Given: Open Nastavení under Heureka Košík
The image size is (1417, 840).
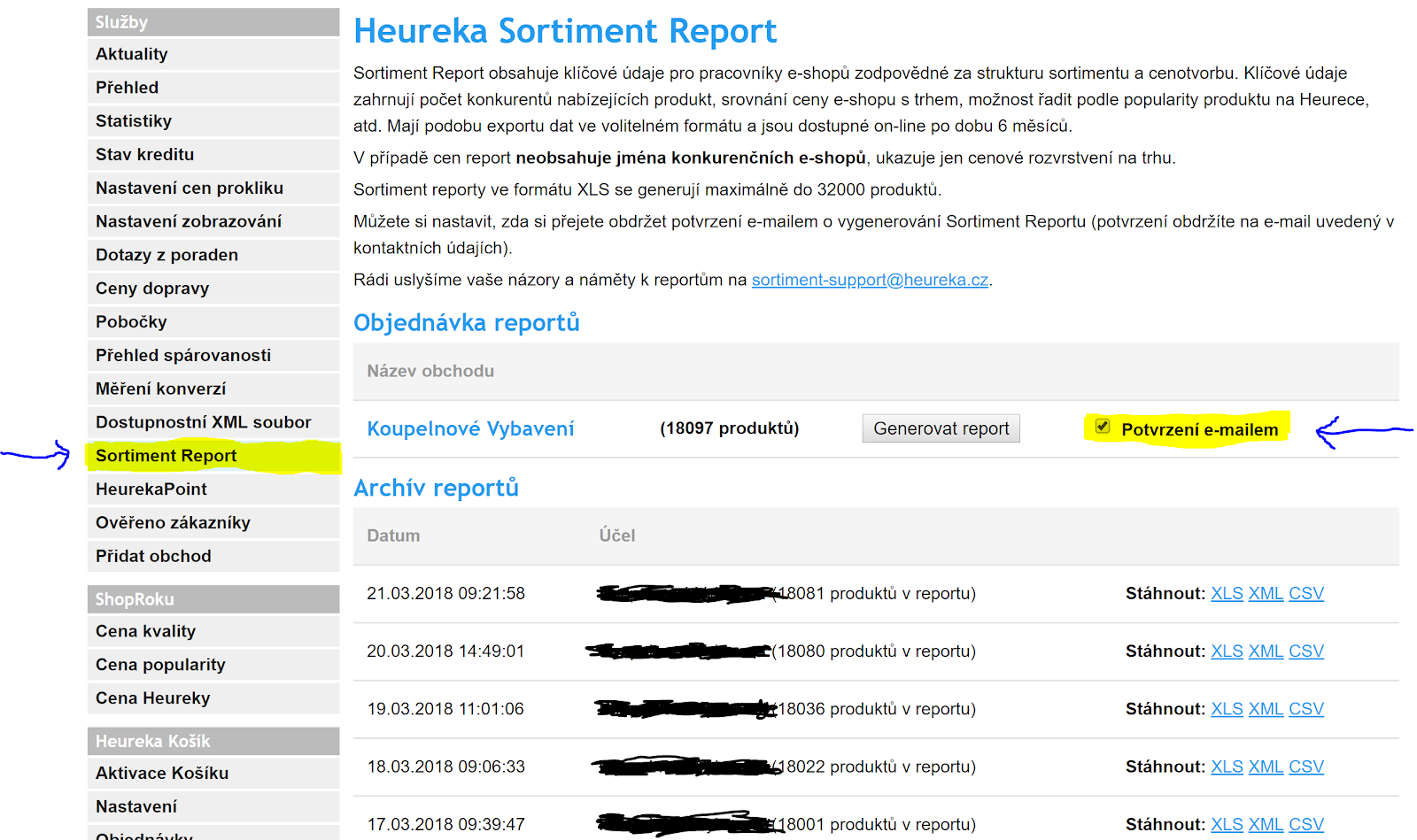Looking at the screenshot, I should [x=213, y=806].
